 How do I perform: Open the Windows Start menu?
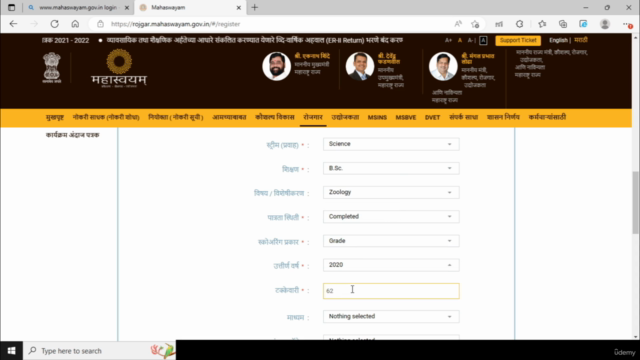(11, 351)
